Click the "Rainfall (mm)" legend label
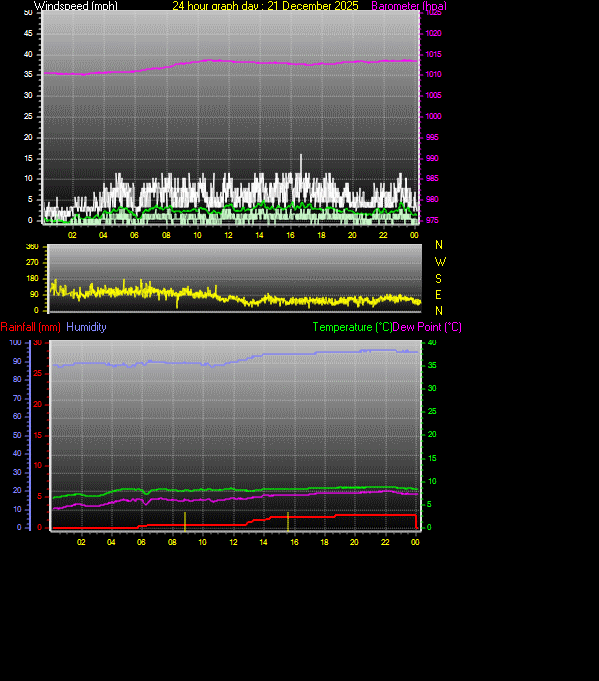 click(x=30, y=327)
